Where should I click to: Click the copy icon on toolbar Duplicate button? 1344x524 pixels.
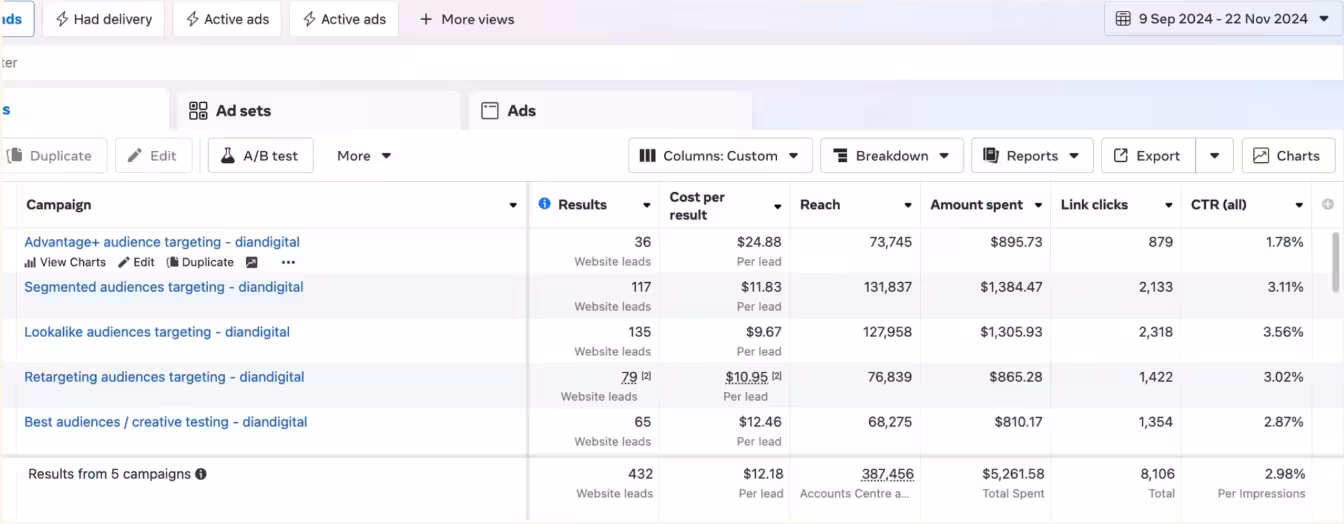(x=15, y=156)
